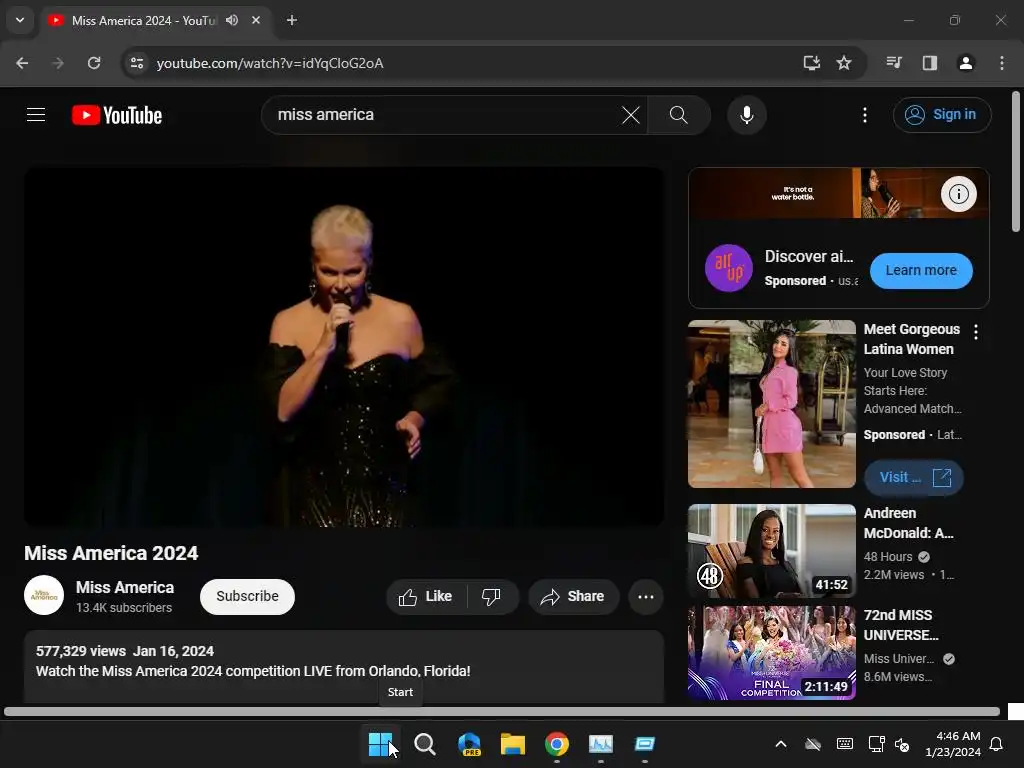Like the Miss America 2024 video
Image resolution: width=1024 pixels, height=768 pixels.
click(x=426, y=596)
